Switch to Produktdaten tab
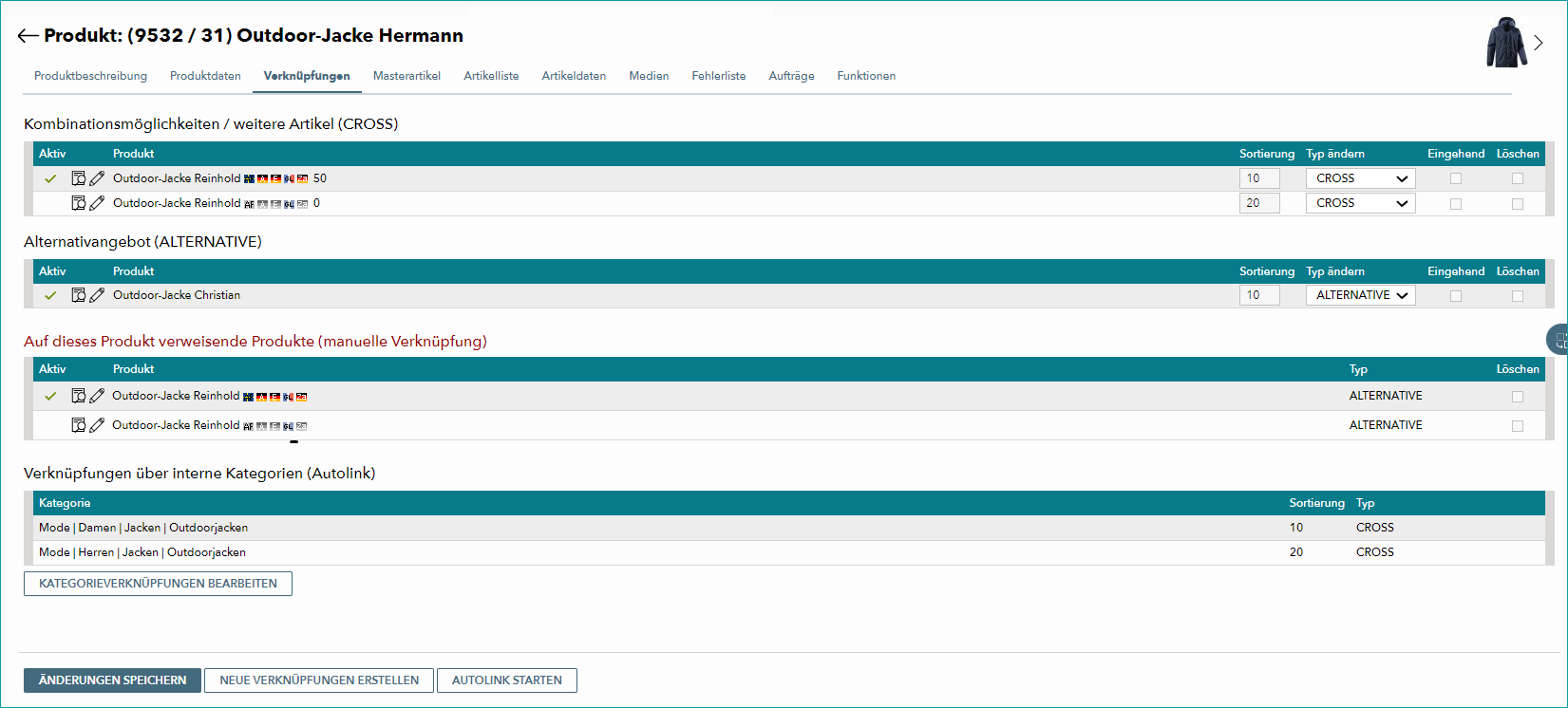Viewport: 1568px width, 708px height. [205, 76]
